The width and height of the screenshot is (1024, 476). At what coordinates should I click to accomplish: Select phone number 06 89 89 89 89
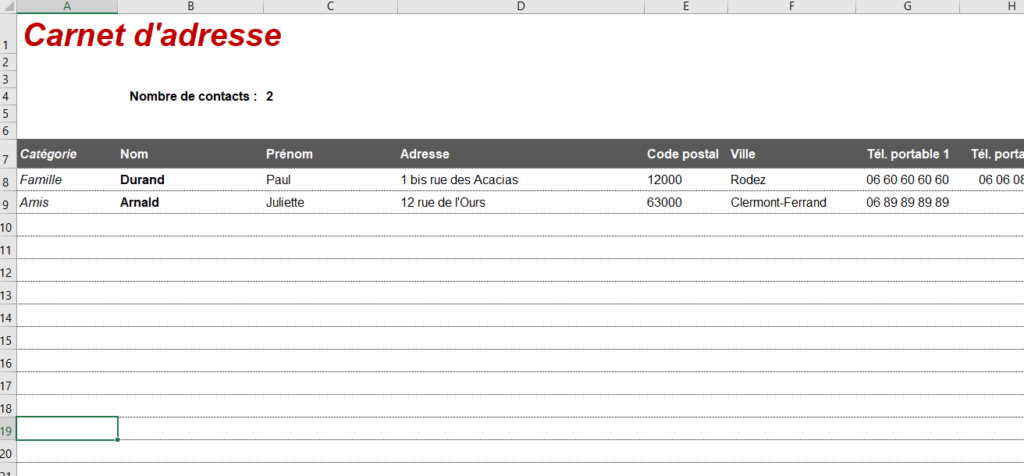click(908, 203)
